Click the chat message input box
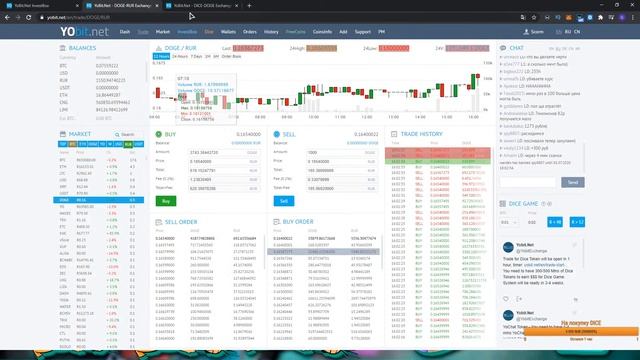The height and width of the screenshot is (360, 640). pyautogui.click(x=528, y=182)
